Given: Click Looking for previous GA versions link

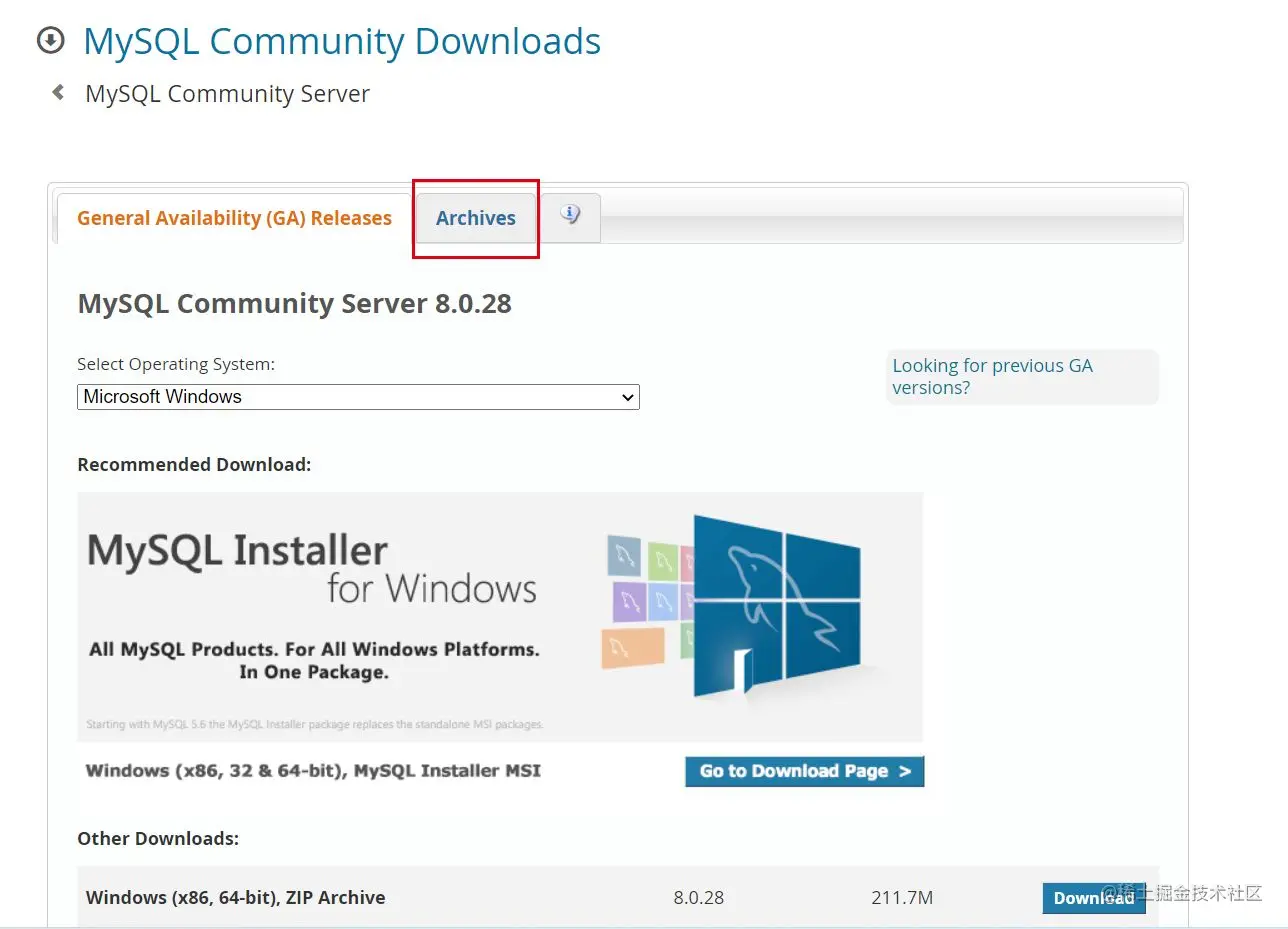Looking at the screenshot, I should tap(992, 377).
